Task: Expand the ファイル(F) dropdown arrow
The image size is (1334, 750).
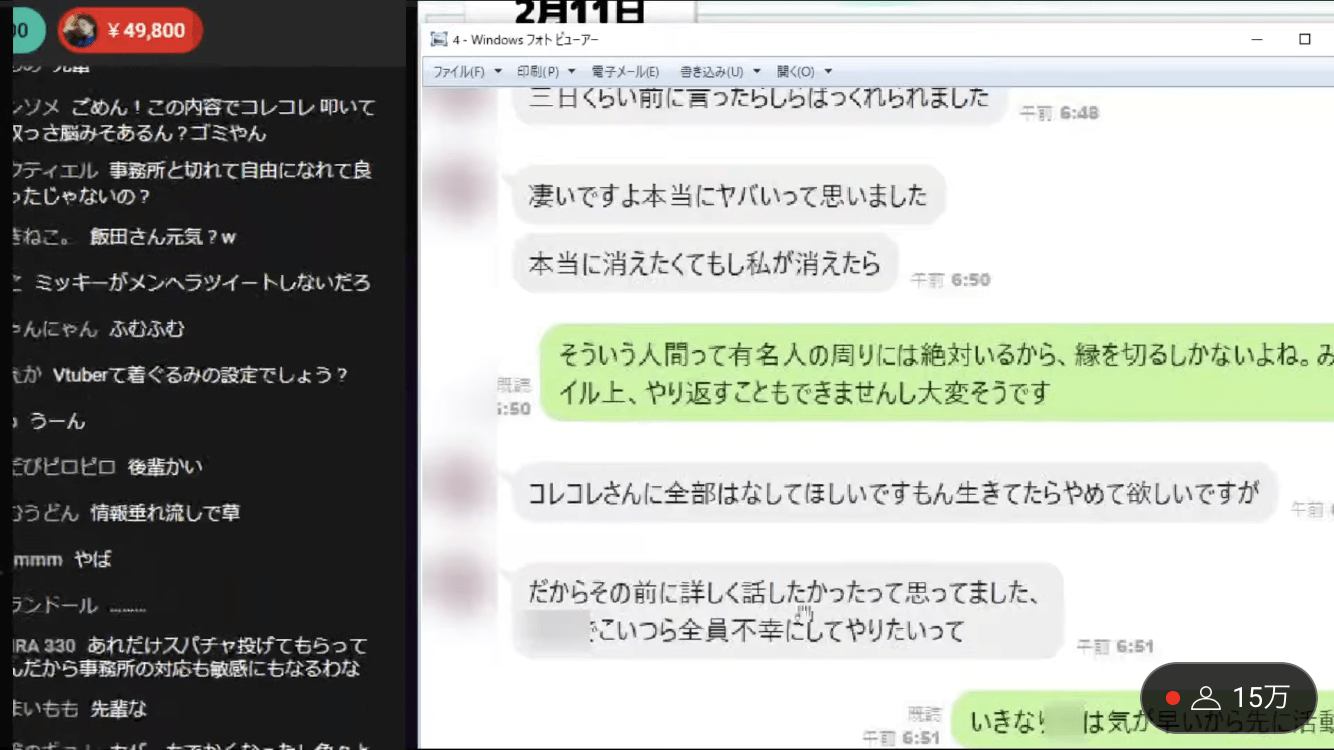Action: [498, 72]
